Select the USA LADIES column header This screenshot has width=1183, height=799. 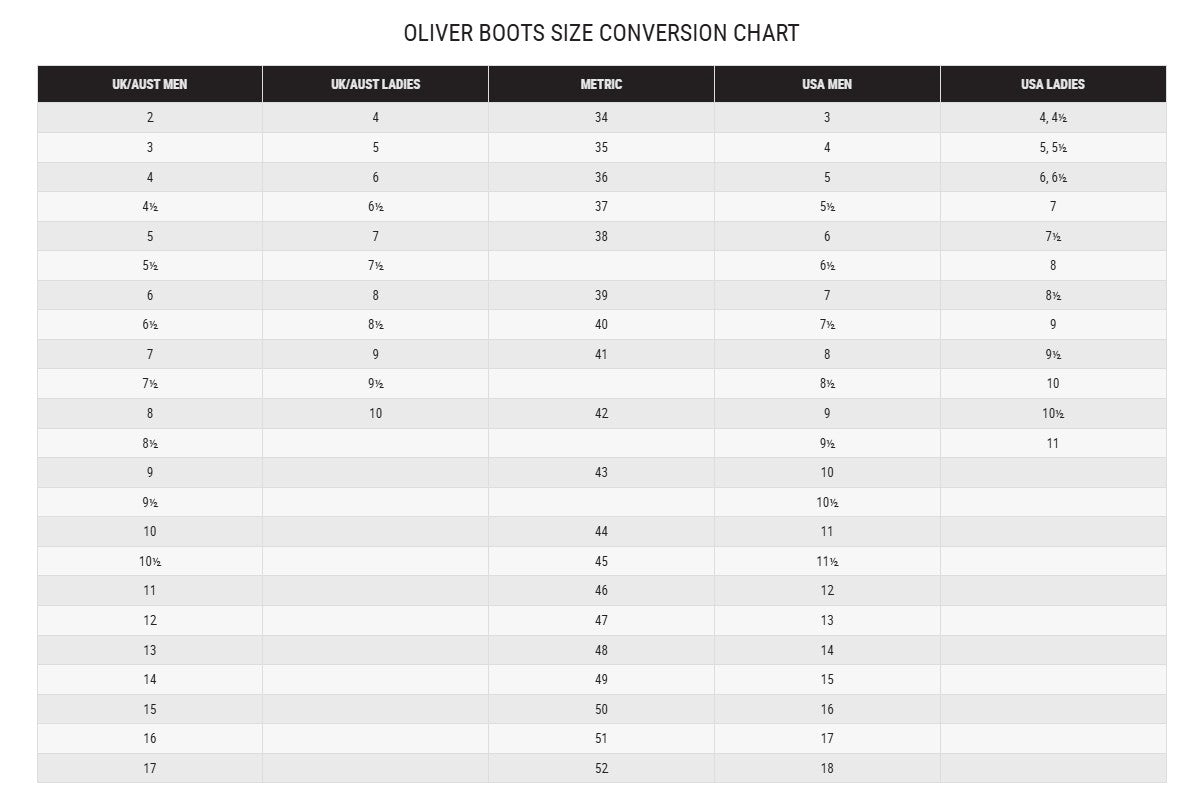coord(1052,84)
